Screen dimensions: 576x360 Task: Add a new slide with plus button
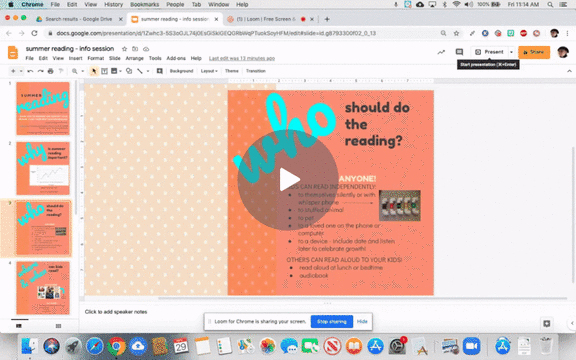pos(13,71)
